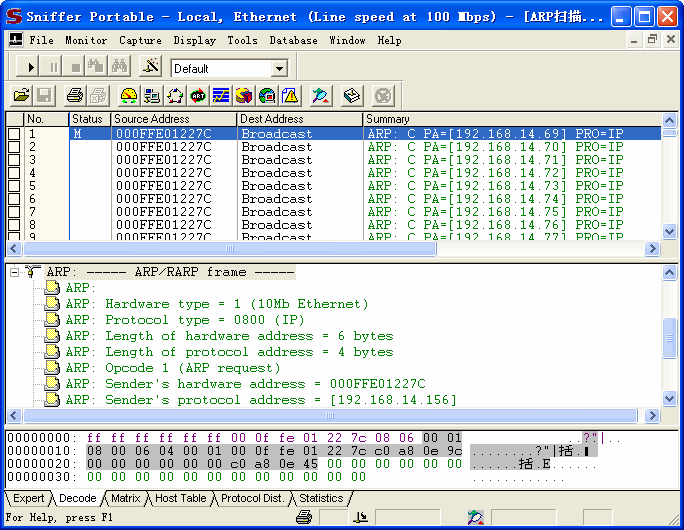The height and width of the screenshot is (530, 684).
Task: Open the Host Table toolbar icon
Action: pyautogui.click(x=152, y=96)
